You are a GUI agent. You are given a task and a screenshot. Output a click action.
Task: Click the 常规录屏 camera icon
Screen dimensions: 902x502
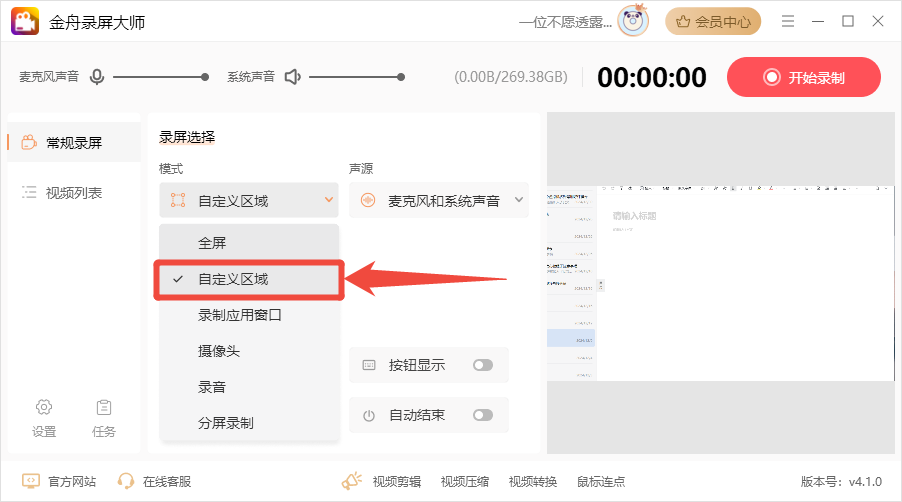(x=29, y=142)
